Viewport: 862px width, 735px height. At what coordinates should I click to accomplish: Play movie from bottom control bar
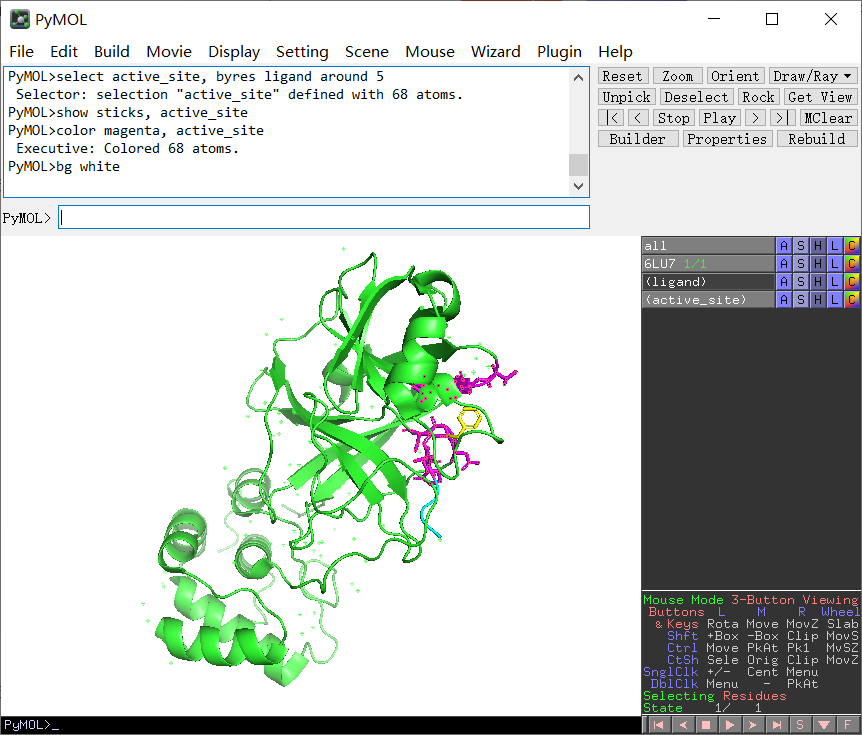click(x=730, y=725)
